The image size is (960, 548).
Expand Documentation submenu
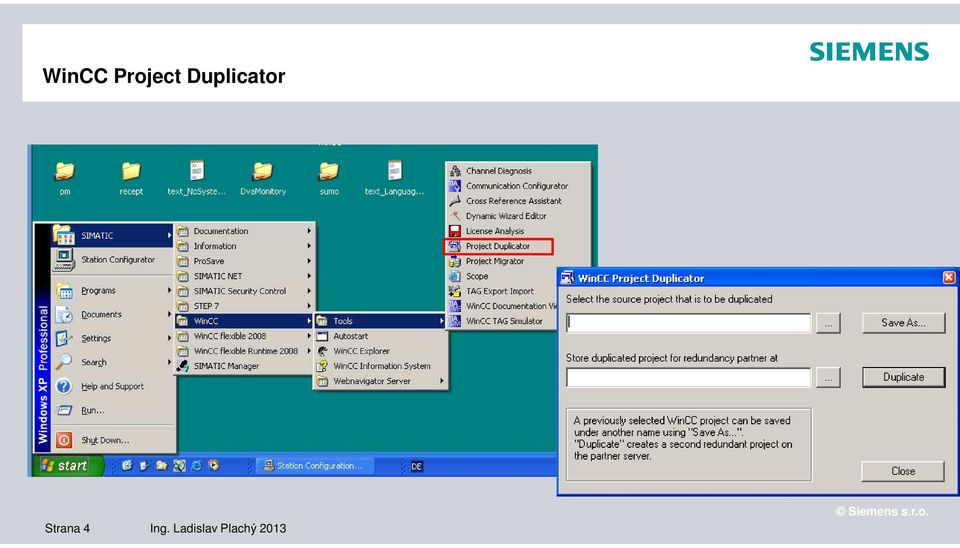pyautogui.click(x=245, y=231)
